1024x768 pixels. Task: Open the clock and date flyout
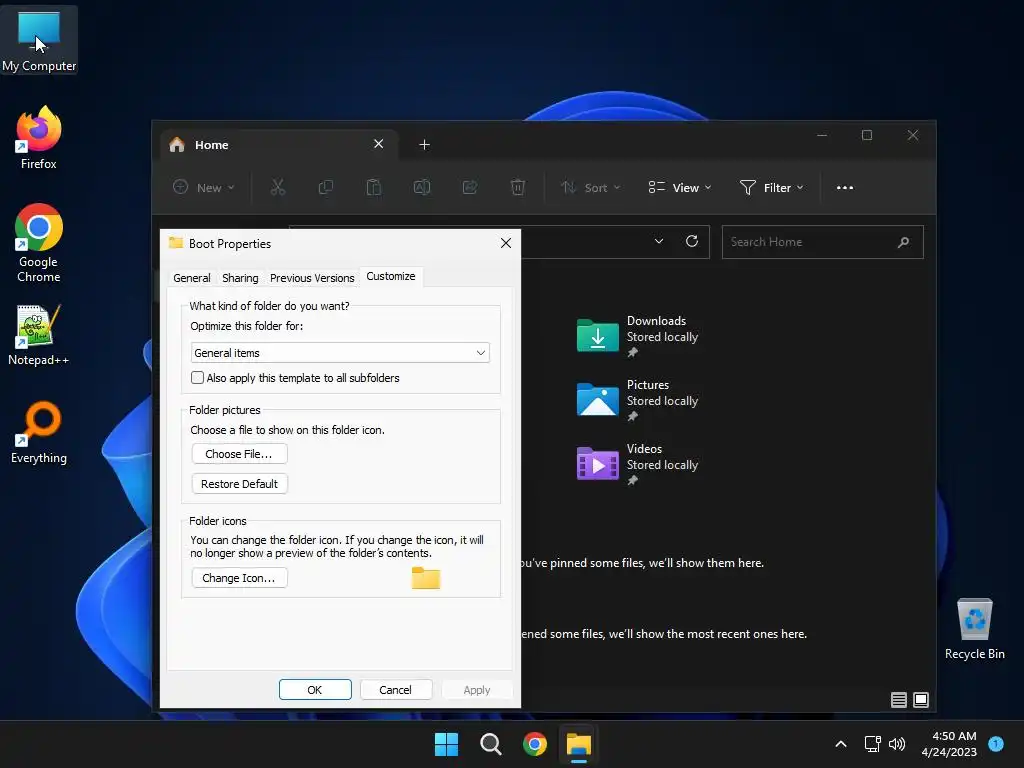click(x=949, y=744)
